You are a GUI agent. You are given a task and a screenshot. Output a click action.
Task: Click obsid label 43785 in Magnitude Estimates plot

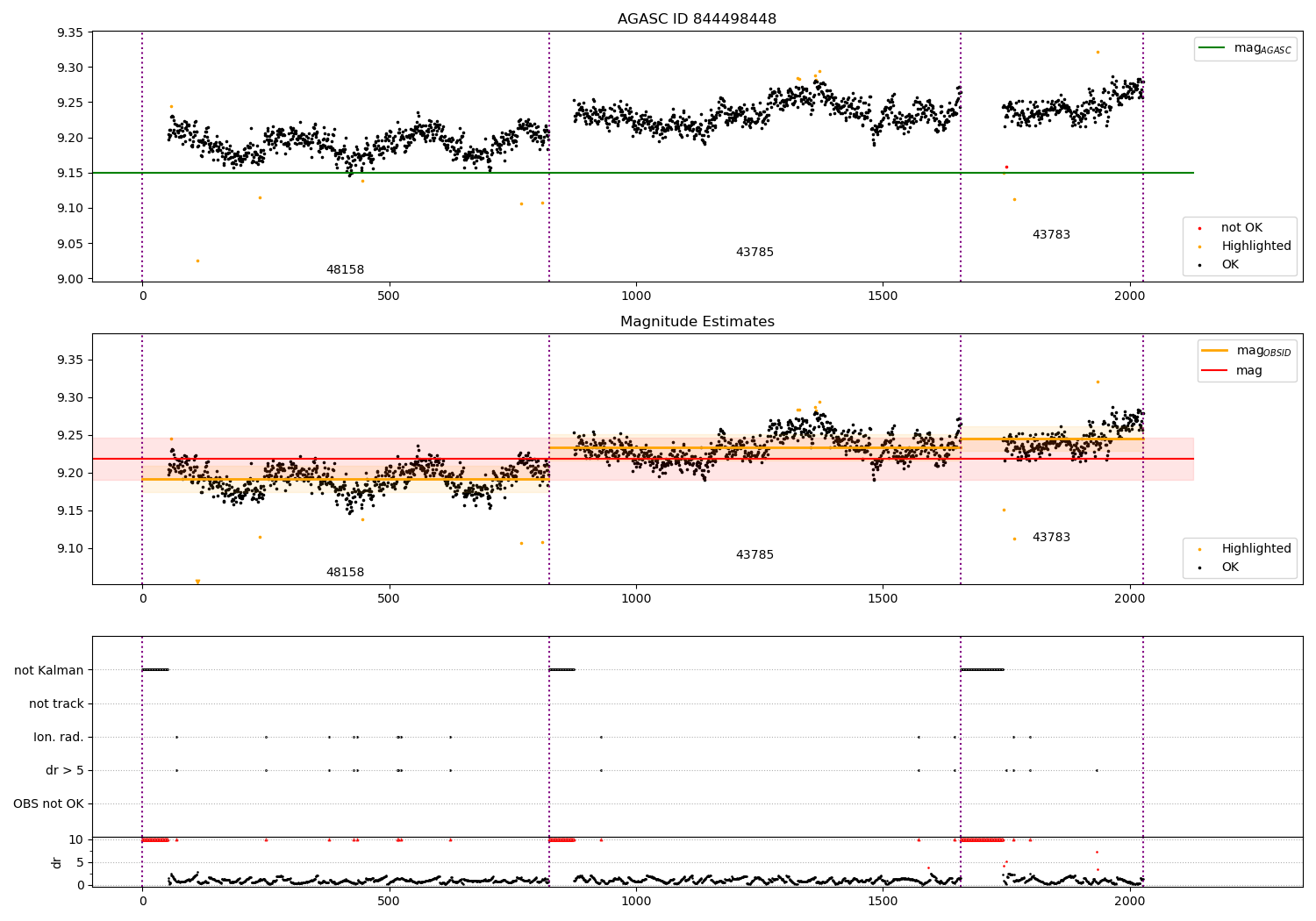[755, 555]
